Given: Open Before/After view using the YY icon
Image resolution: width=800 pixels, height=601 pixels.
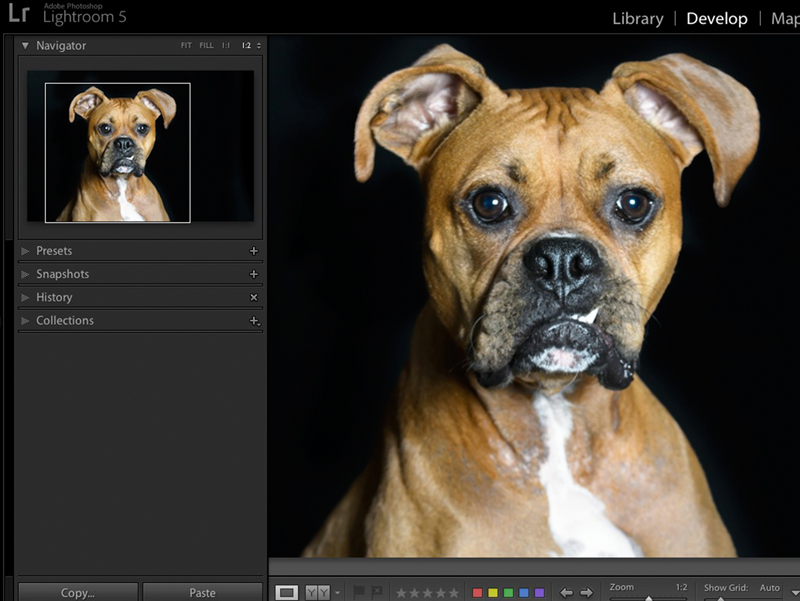Looking at the screenshot, I should click(316, 591).
